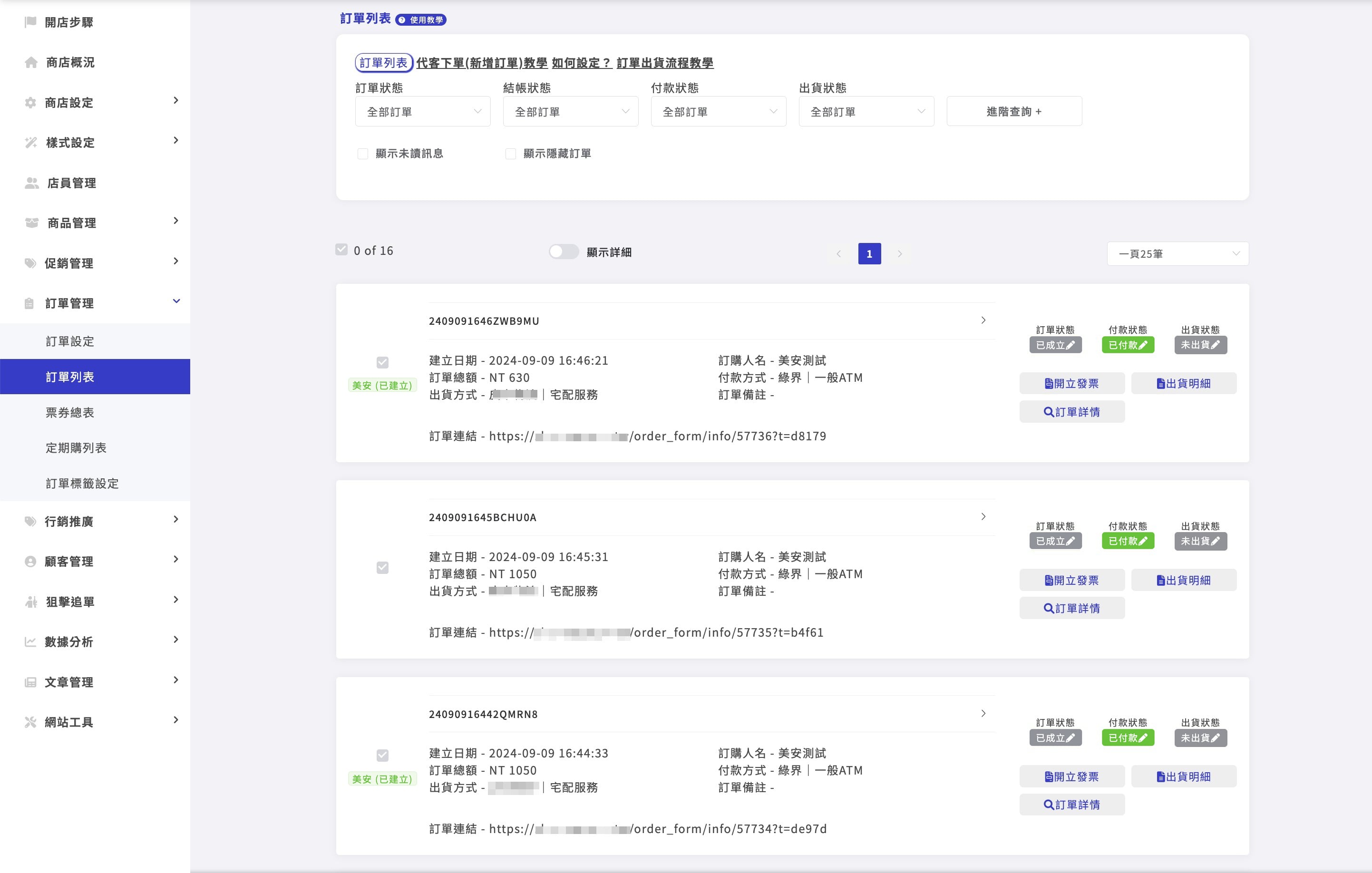Click the 文章管理 newspaper icon
This screenshot has height=873, width=1372.
coord(31,682)
